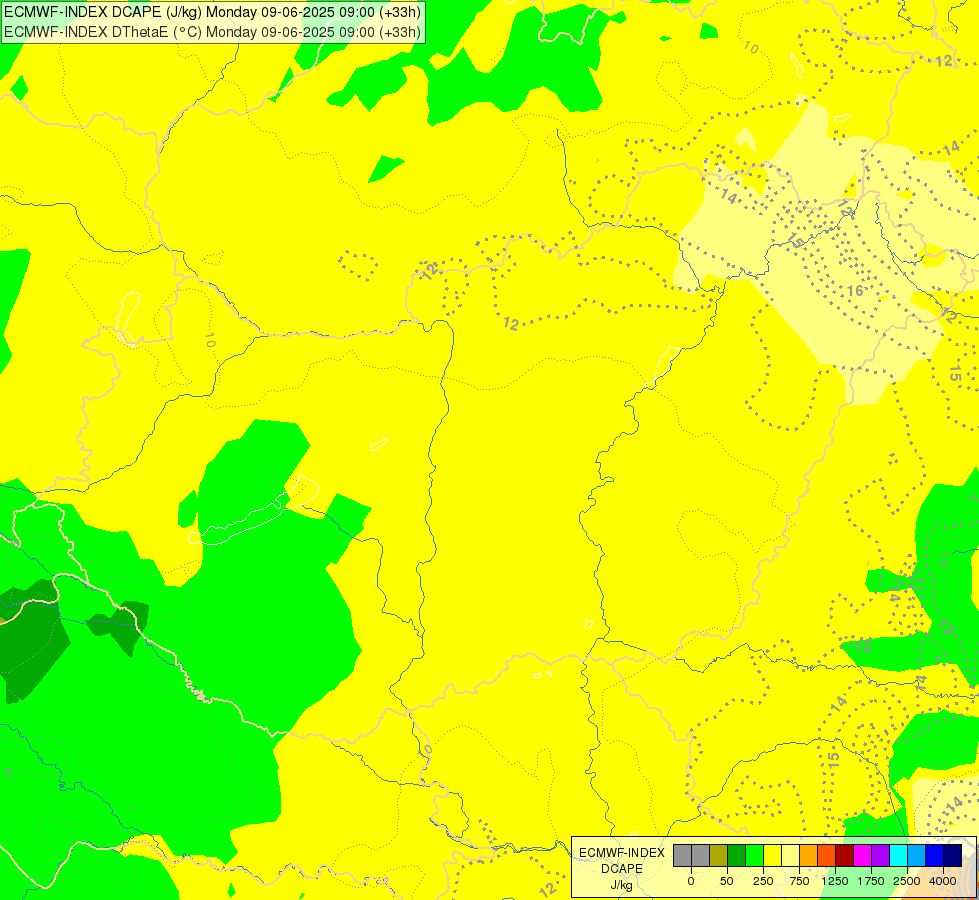Image resolution: width=979 pixels, height=900 pixels.
Task: Click the purple swatch in the legend
Action: [880, 855]
